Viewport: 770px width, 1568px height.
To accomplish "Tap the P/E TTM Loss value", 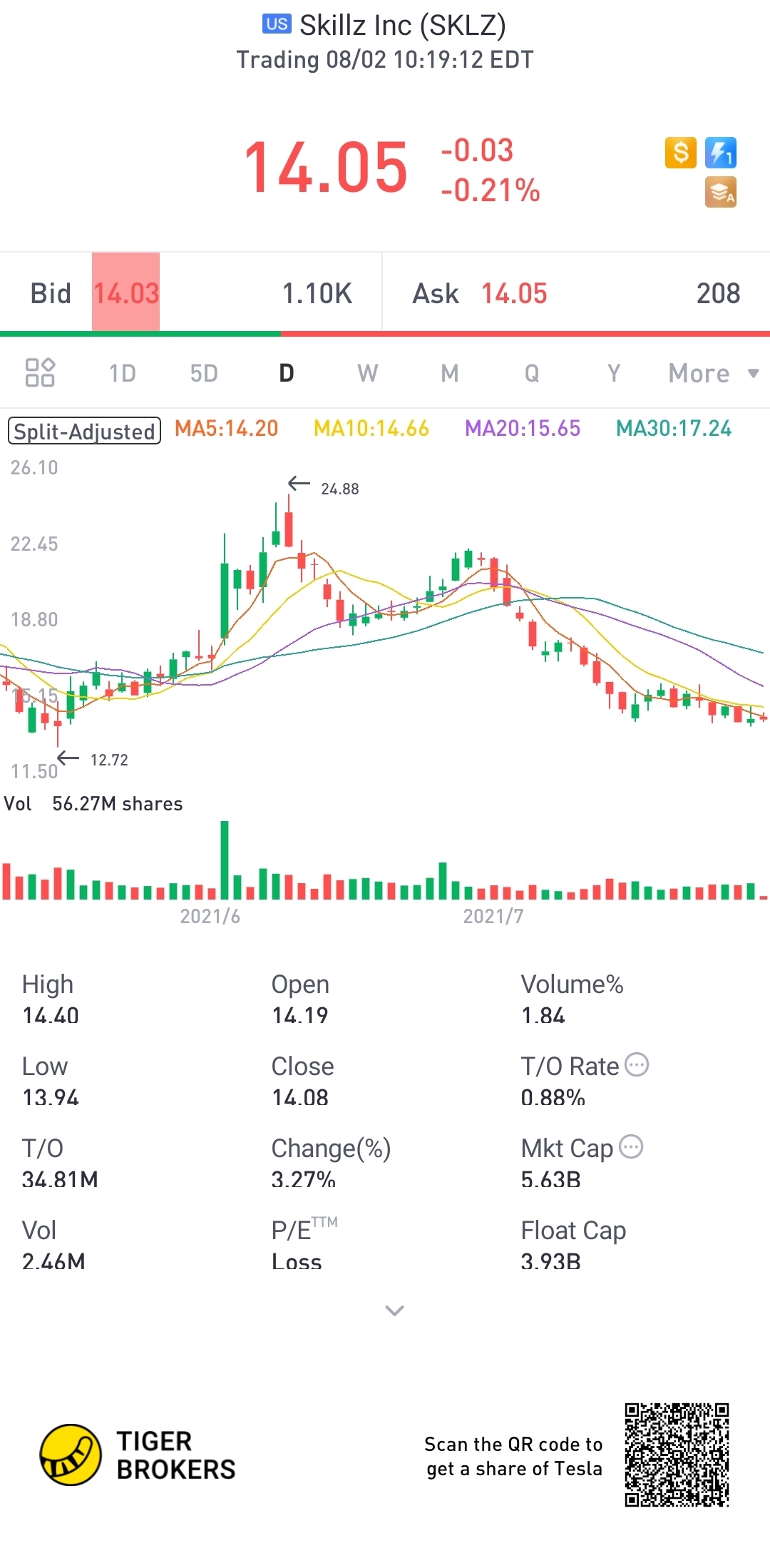I will tap(297, 1261).
